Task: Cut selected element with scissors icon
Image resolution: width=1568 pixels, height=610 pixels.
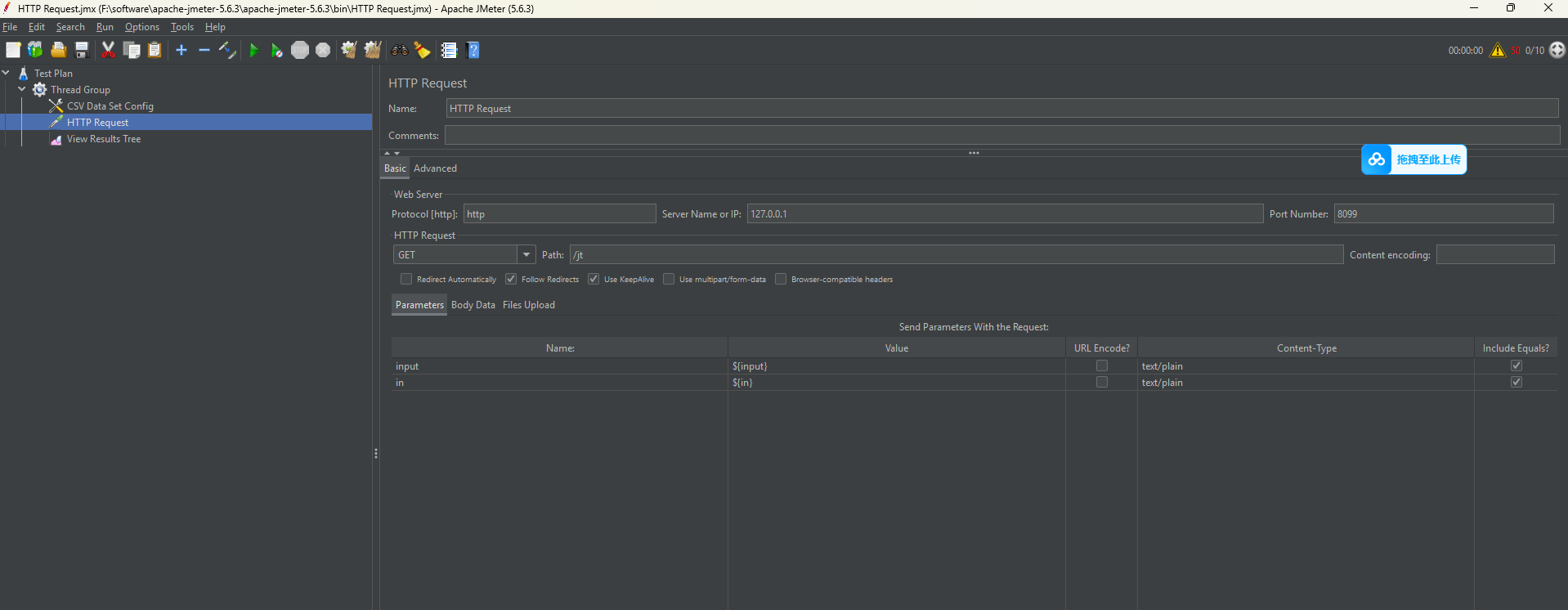Action: (x=108, y=50)
